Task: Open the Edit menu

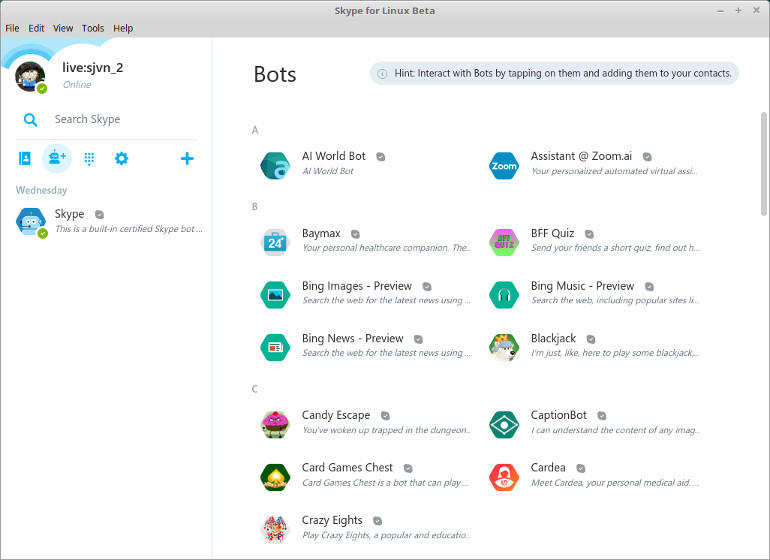Action: (36, 28)
